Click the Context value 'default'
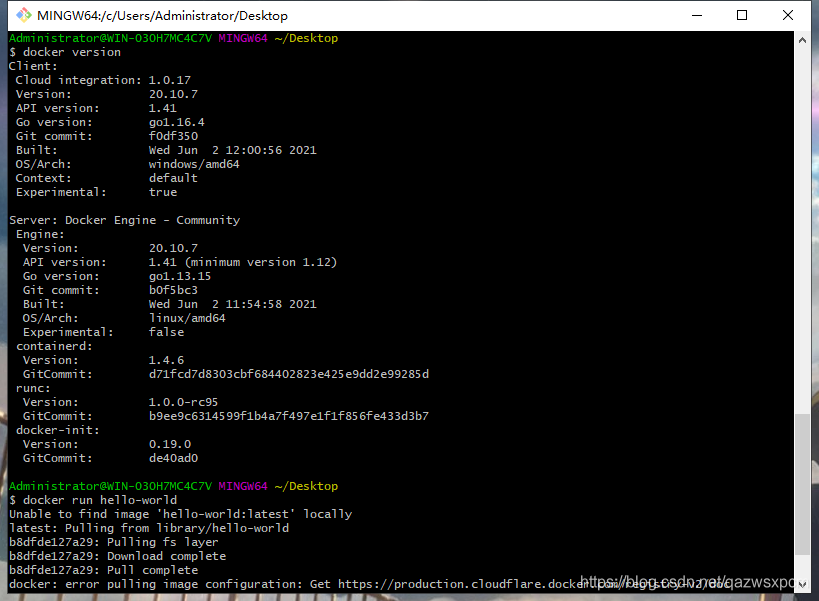The width and height of the screenshot is (819, 601). tap(173, 178)
